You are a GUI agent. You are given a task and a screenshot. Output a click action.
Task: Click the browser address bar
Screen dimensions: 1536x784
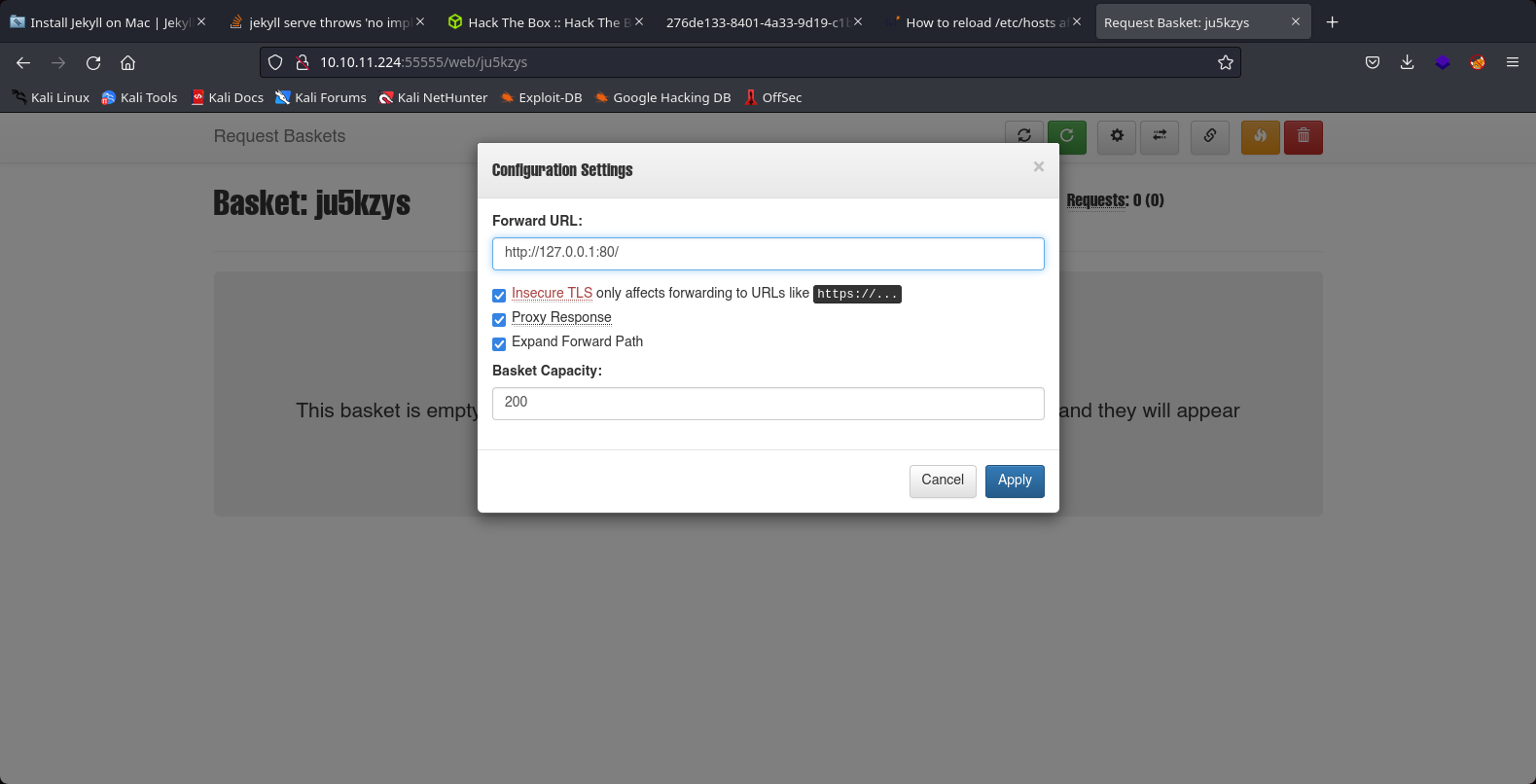click(749, 62)
